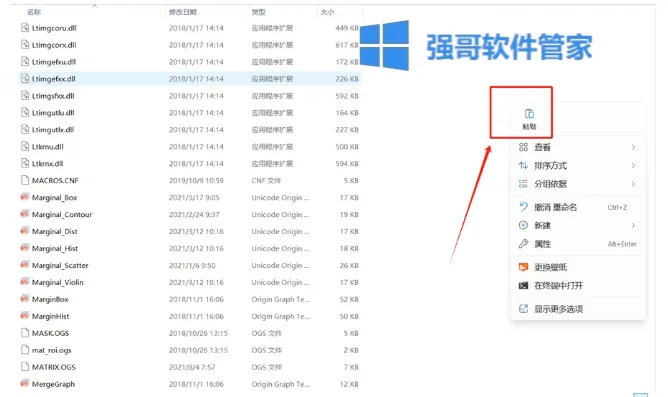Select 撤消 重命名 menu entry
Viewport: 668px width, 397px height.
[x=578, y=207]
